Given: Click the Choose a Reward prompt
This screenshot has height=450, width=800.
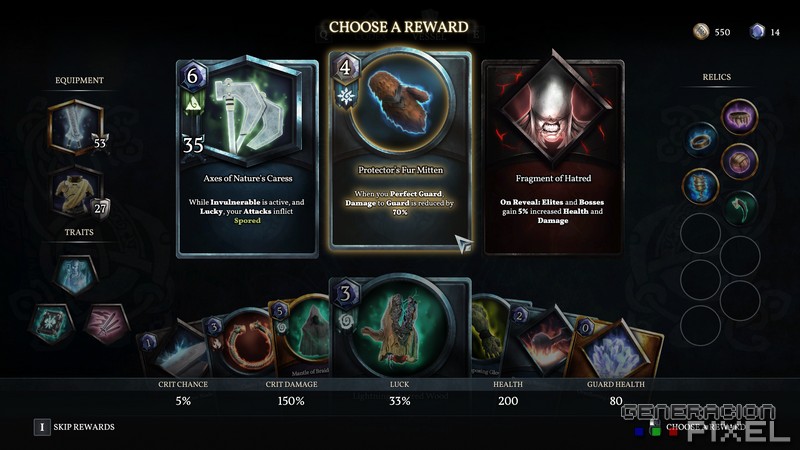Looking at the screenshot, I should pyautogui.click(x=705, y=427).
